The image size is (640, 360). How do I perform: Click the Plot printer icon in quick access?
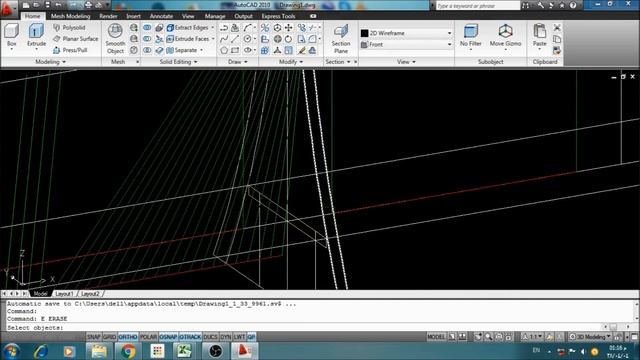(88, 5)
